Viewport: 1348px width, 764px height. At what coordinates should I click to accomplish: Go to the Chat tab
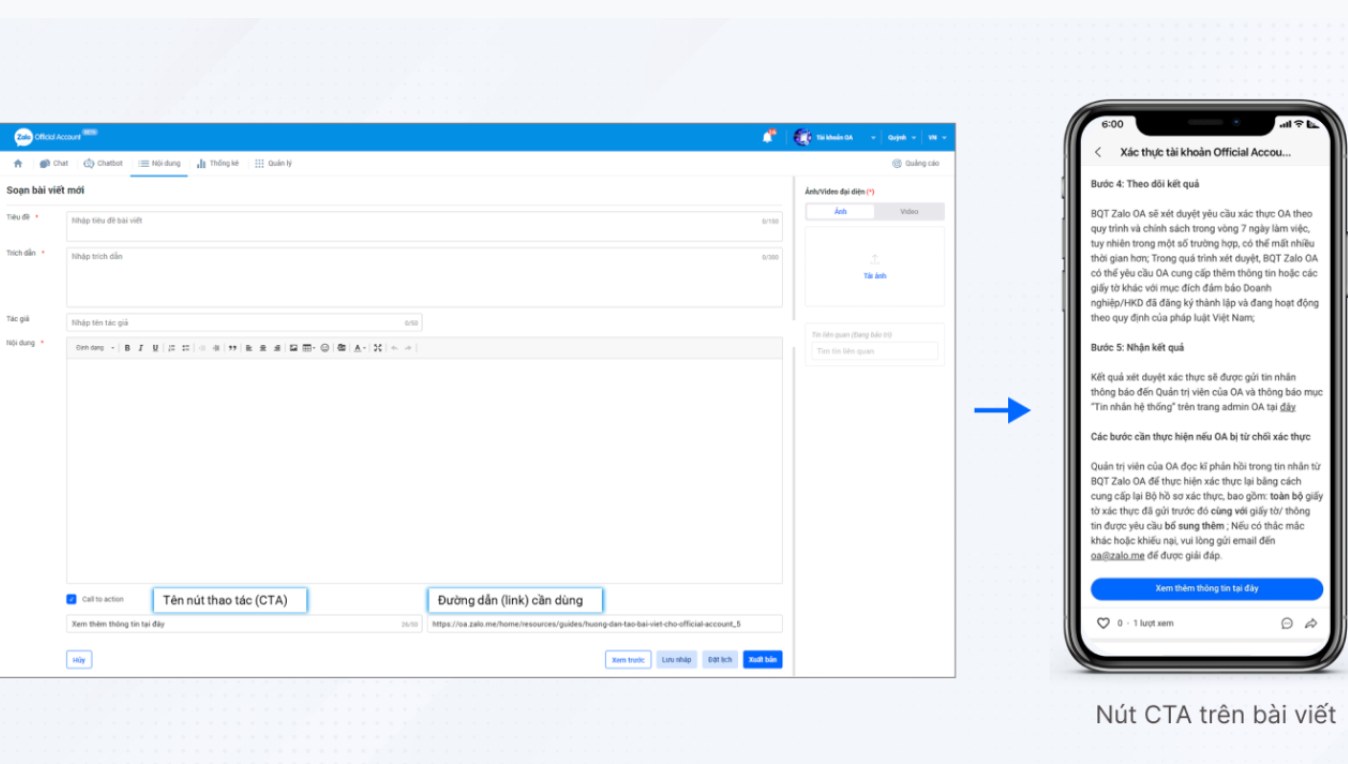point(54,163)
